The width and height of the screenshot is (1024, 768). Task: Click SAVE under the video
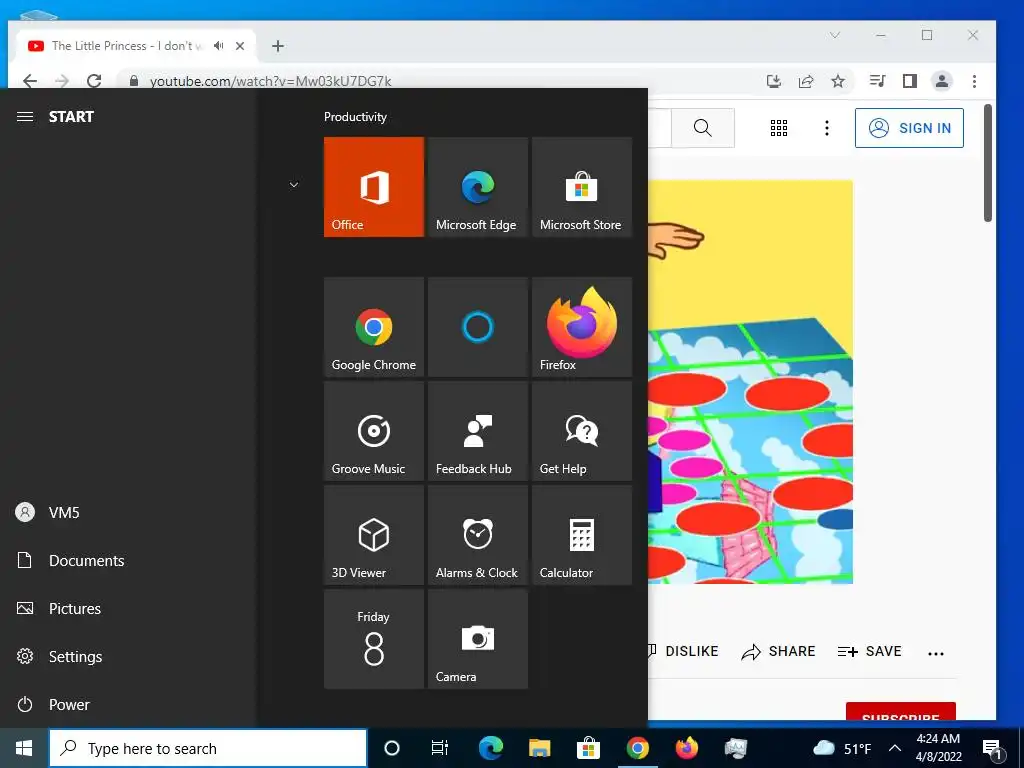point(869,651)
